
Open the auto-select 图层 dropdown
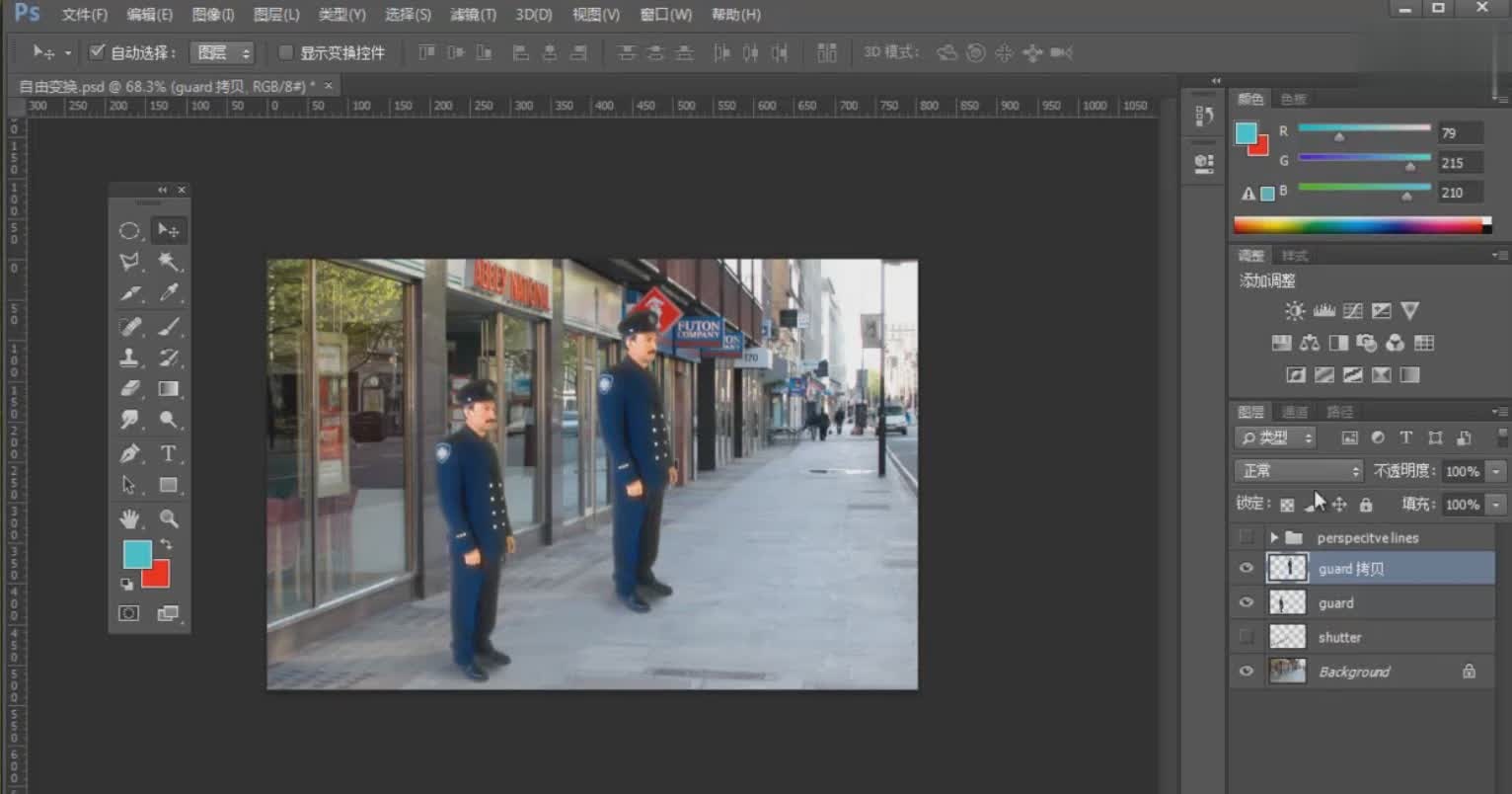tap(222, 53)
